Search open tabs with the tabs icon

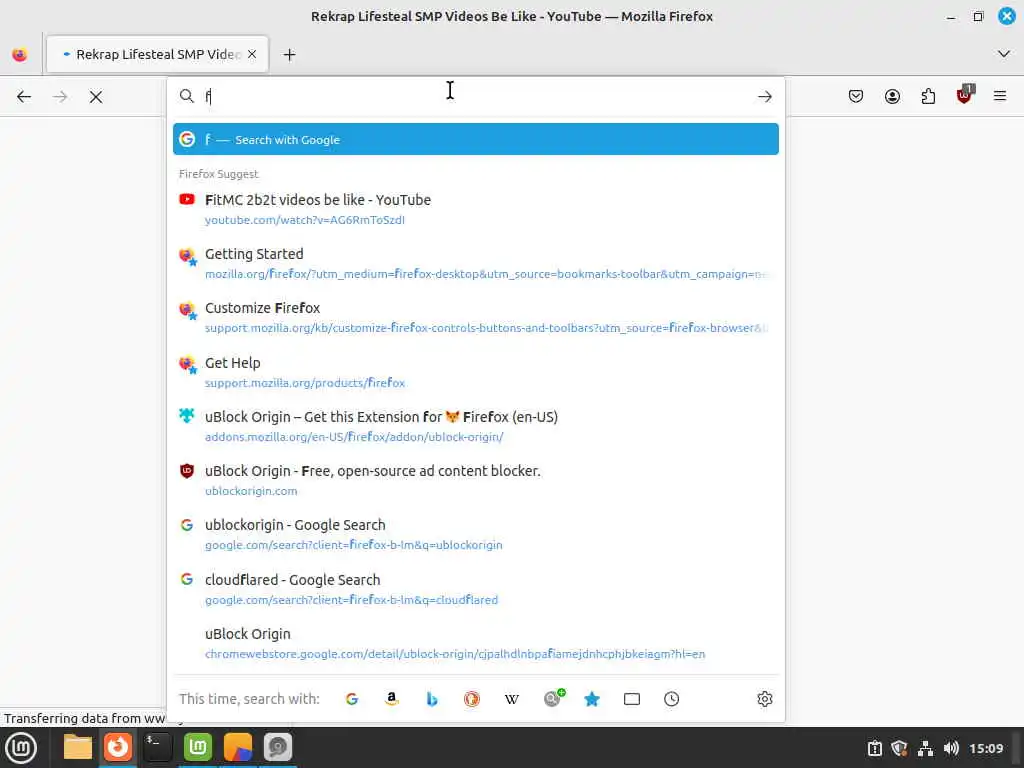tap(632, 699)
